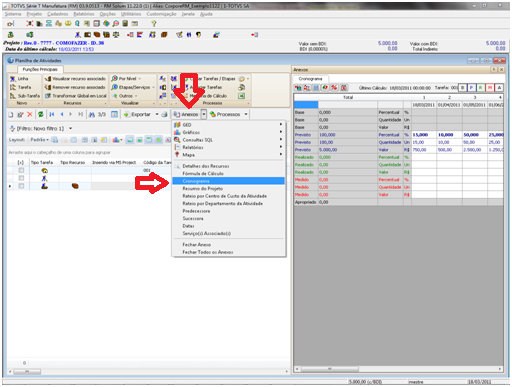Click the green refresh icon
512x387 pixels.
tap(41, 114)
